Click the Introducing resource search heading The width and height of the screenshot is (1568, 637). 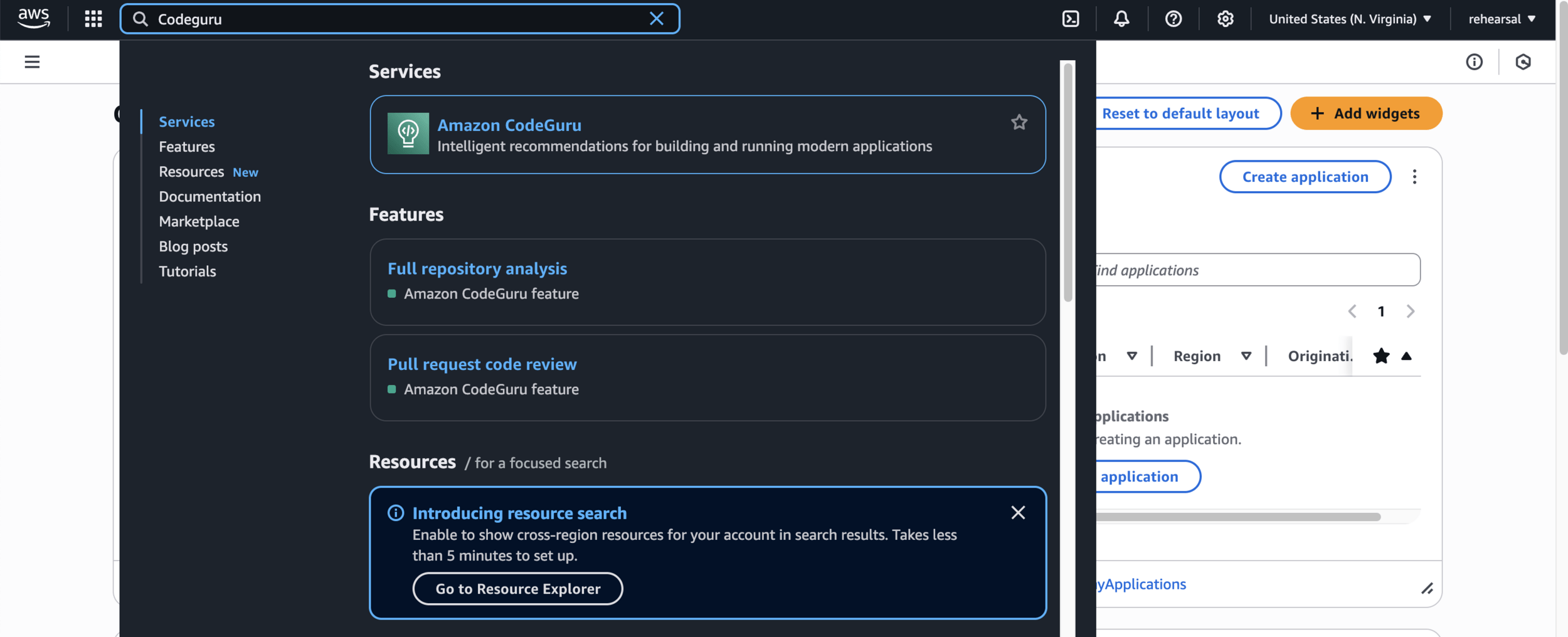click(519, 513)
